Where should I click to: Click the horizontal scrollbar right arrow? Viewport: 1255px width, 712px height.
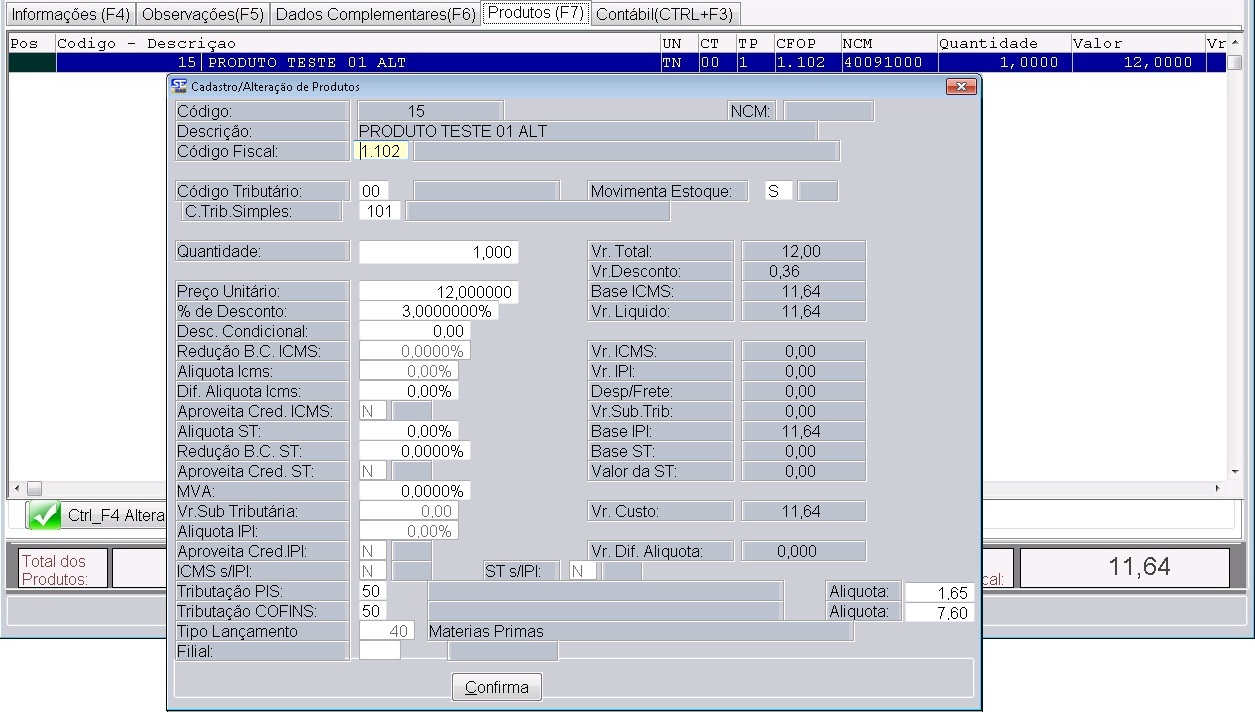click(x=1217, y=488)
